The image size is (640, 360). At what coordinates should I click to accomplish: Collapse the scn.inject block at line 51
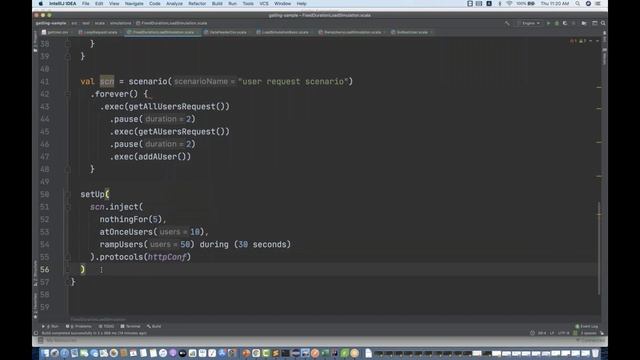68,207
